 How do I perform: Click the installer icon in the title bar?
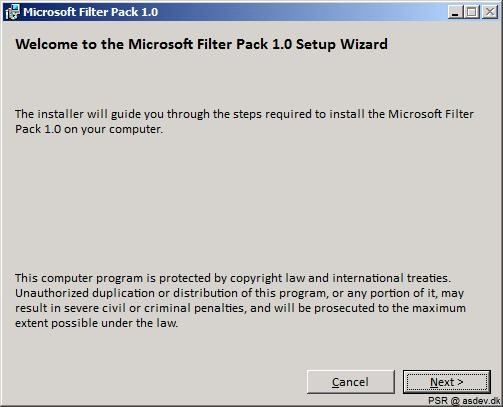pyautogui.click(x=13, y=12)
